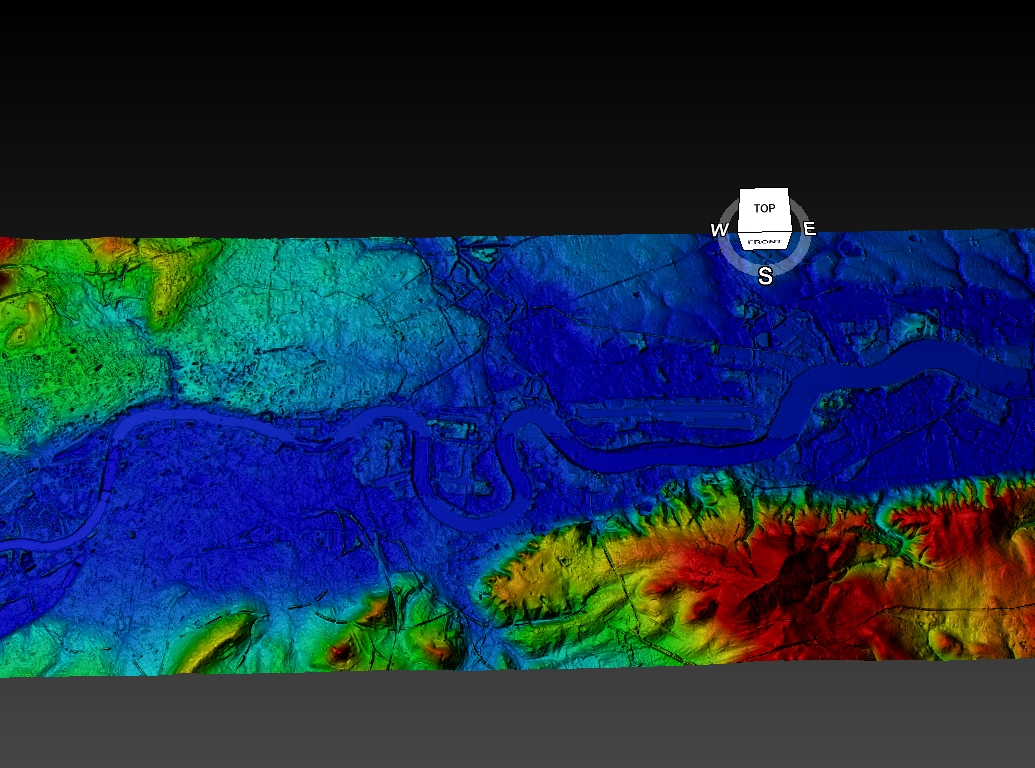Click the small river bend west of big loop
This screenshot has height=768, width=1035.
click(x=362, y=432)
